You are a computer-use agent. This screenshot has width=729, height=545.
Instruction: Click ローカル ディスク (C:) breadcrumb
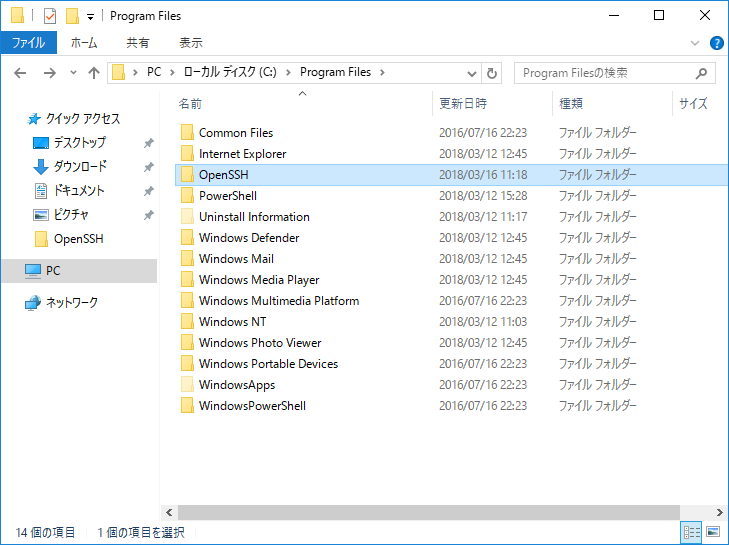230,72
